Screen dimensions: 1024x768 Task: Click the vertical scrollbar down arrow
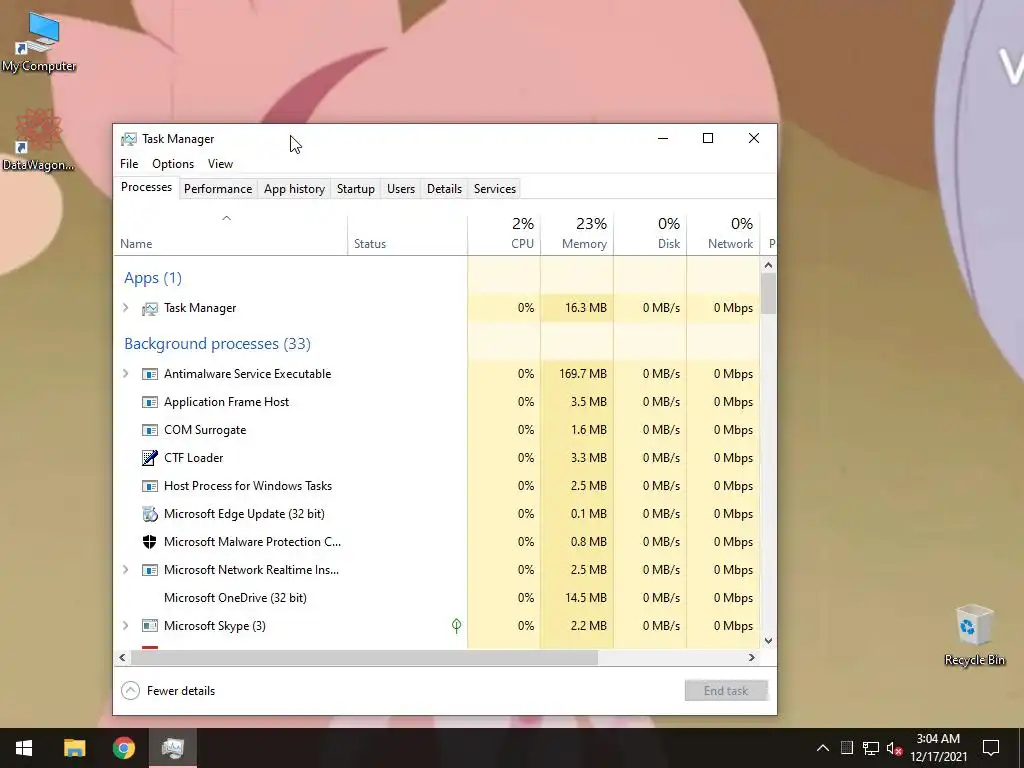(768, 641)
